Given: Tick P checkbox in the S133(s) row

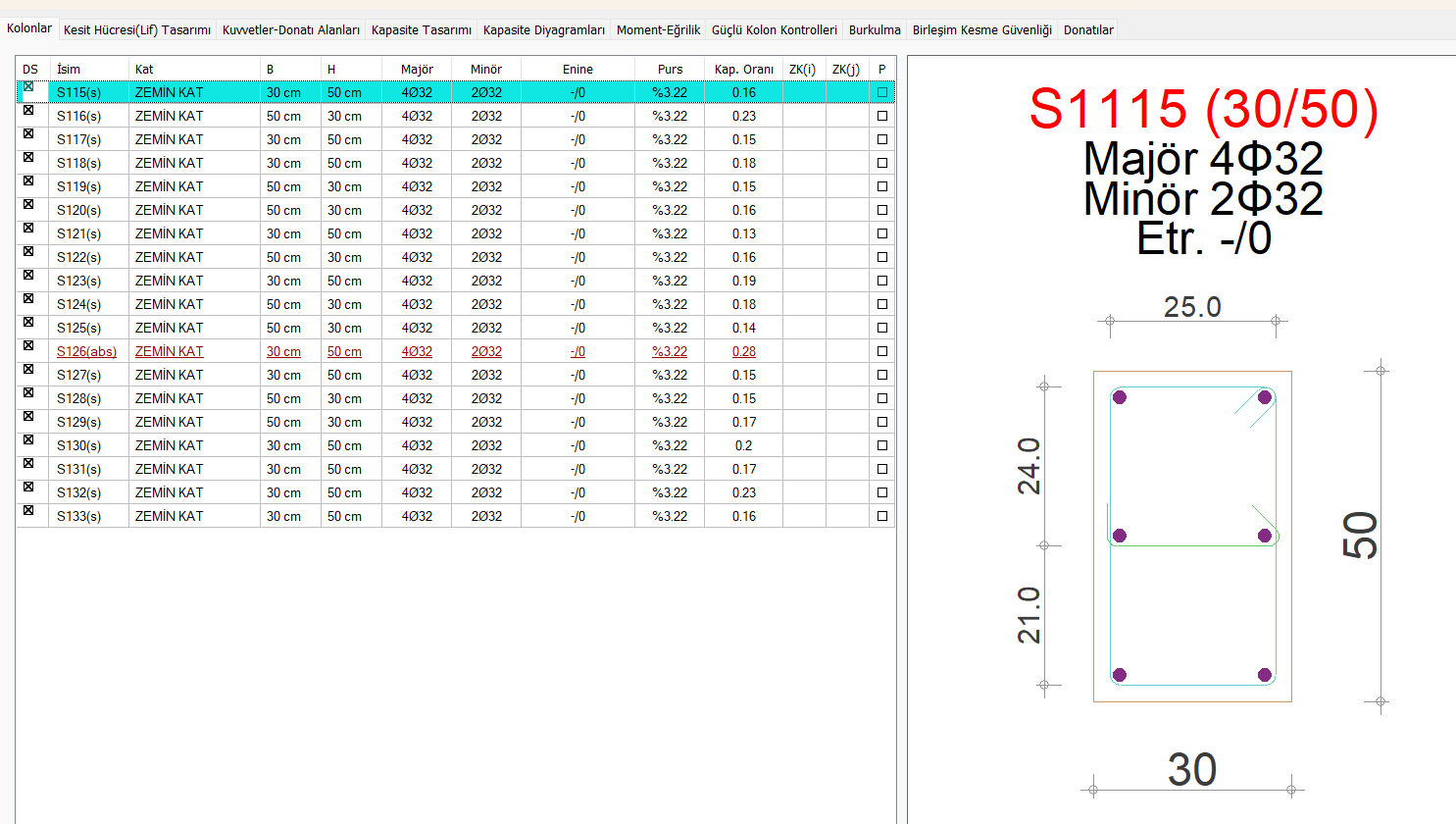Looking at the screenshot, I should tap(882, 516).
